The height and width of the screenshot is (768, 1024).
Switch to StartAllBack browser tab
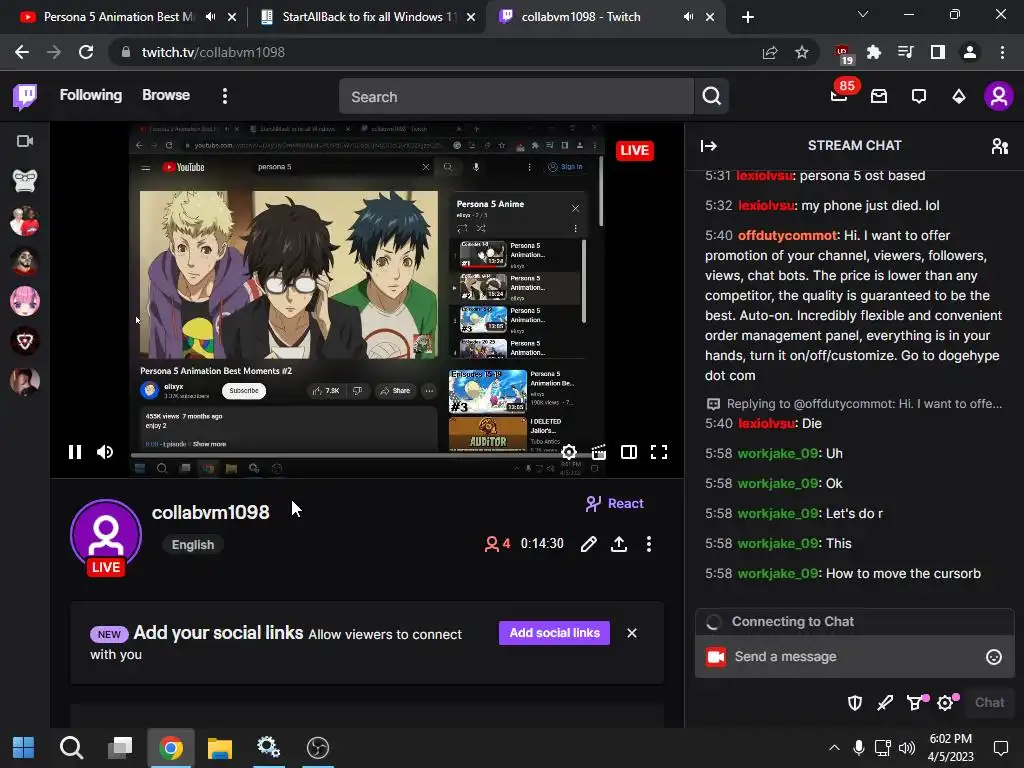pyautogui.click(x=368, y=17)
